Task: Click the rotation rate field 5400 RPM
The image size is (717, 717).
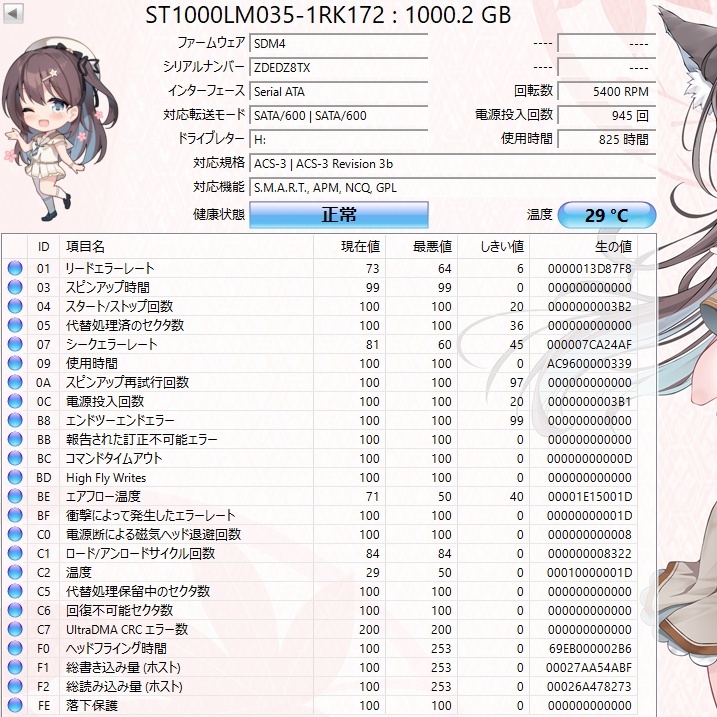Action: click(x=607, y=91)
